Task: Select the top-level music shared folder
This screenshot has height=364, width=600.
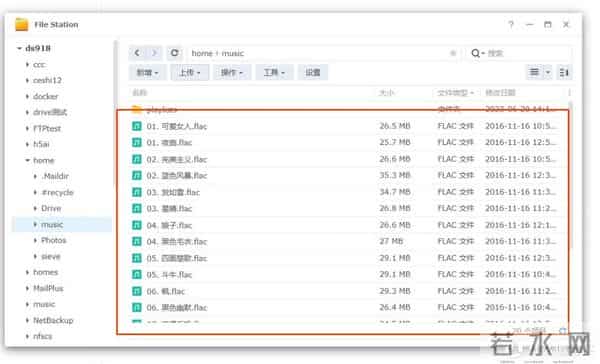Action: (44, 304)
